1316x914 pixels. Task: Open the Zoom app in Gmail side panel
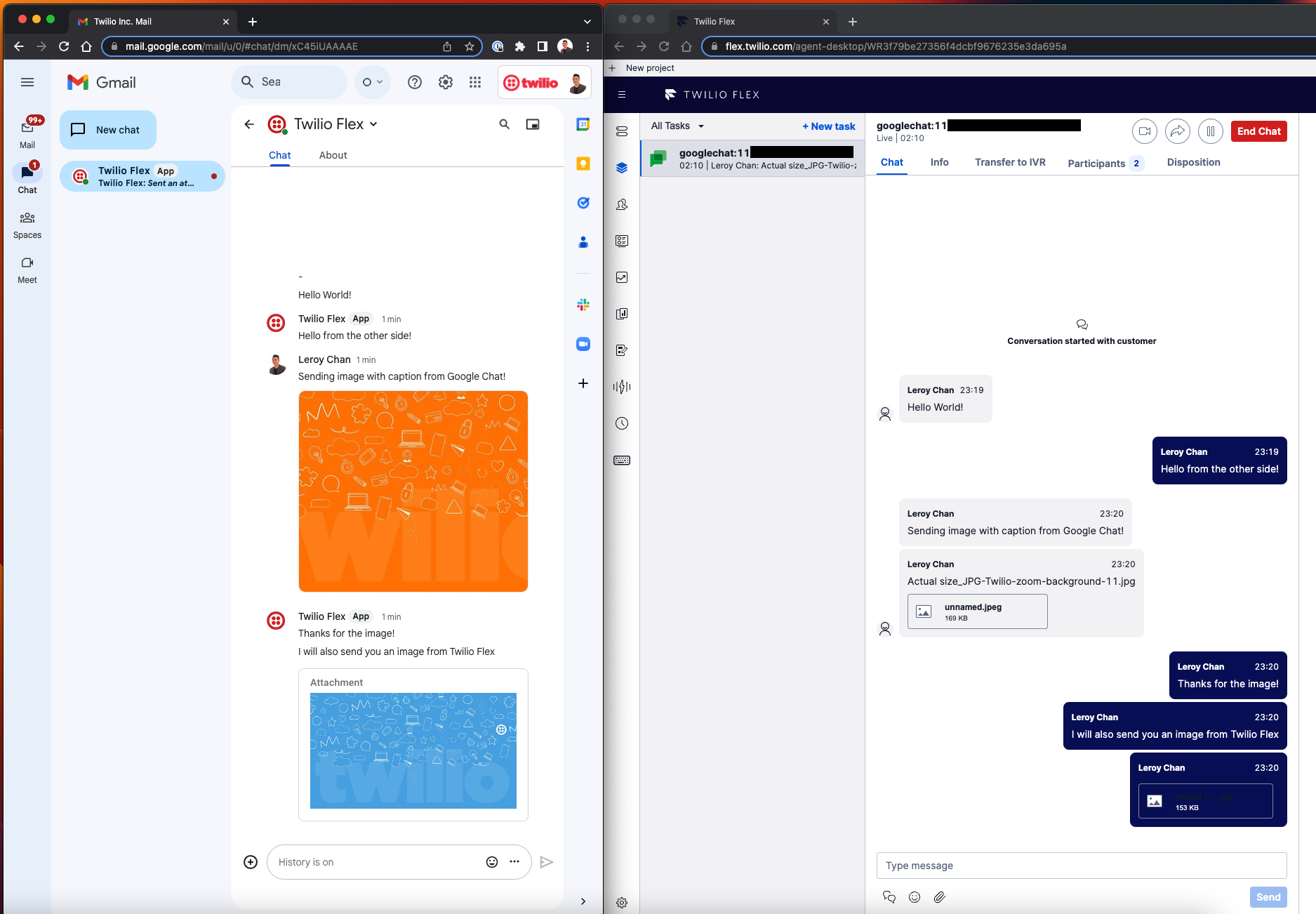[583, 344]
